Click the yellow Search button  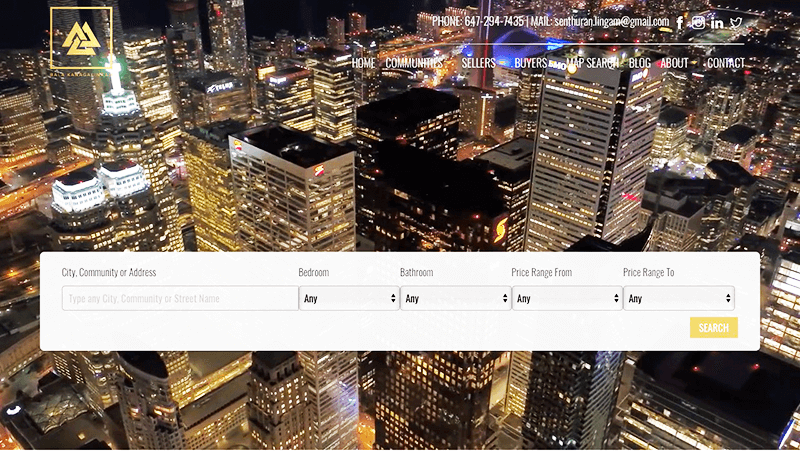point(713,328)
